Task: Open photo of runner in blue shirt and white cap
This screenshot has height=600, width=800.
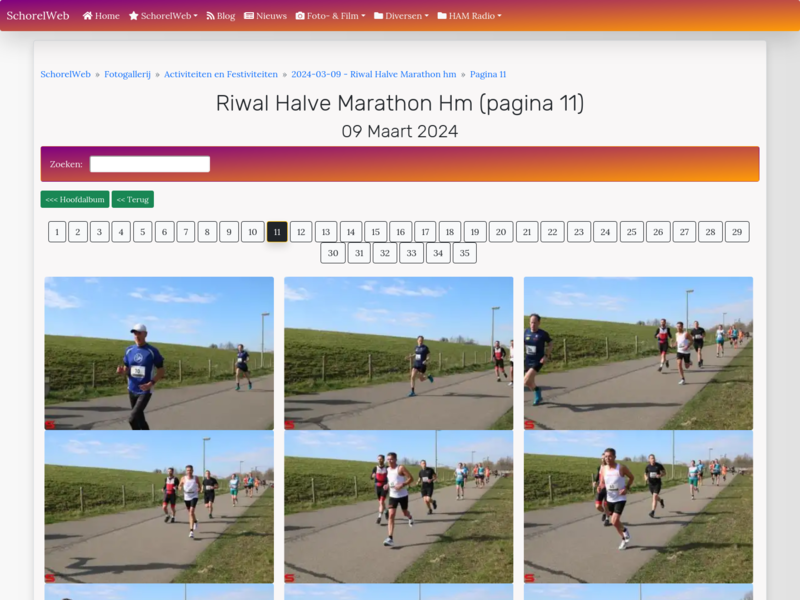Action: coord(159,353)
